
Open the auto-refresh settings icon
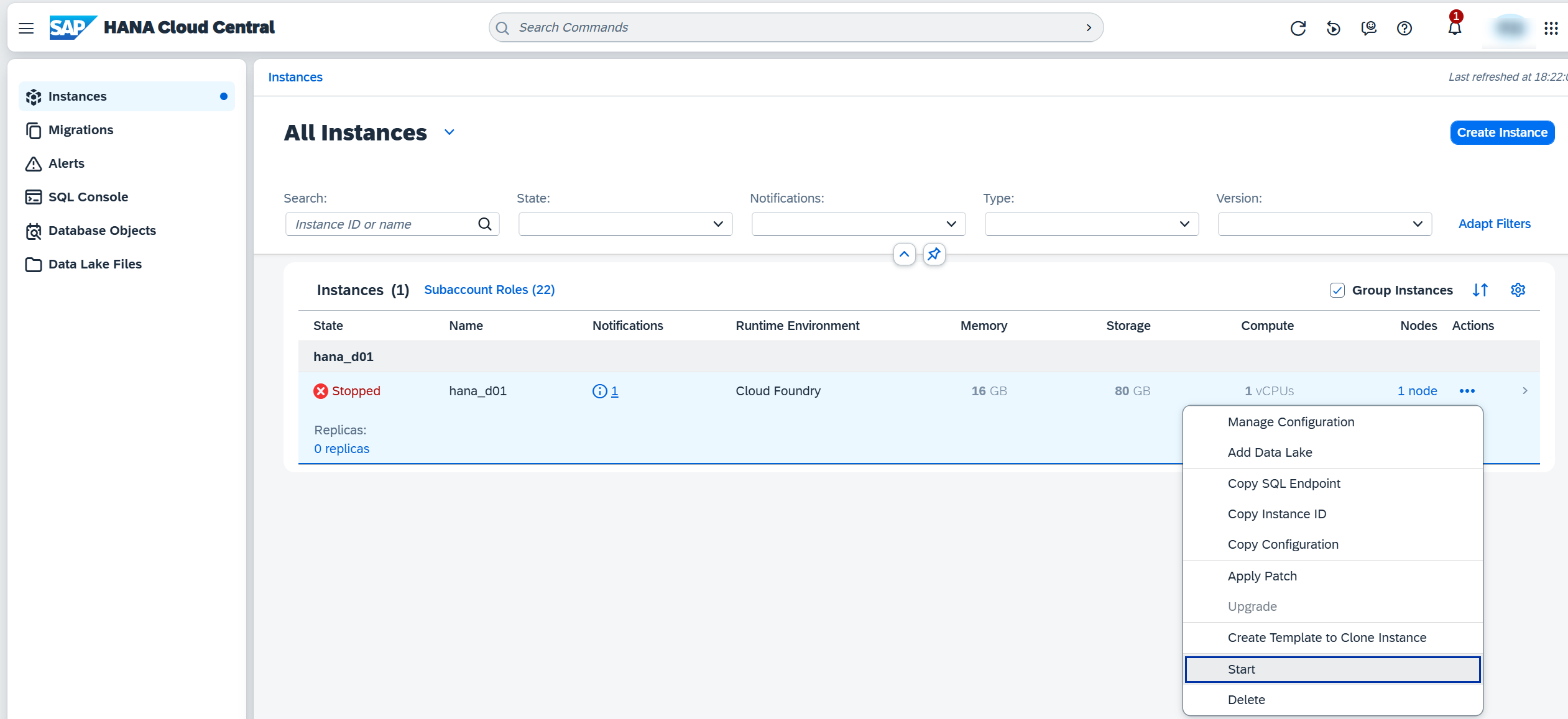(1333, 28)
